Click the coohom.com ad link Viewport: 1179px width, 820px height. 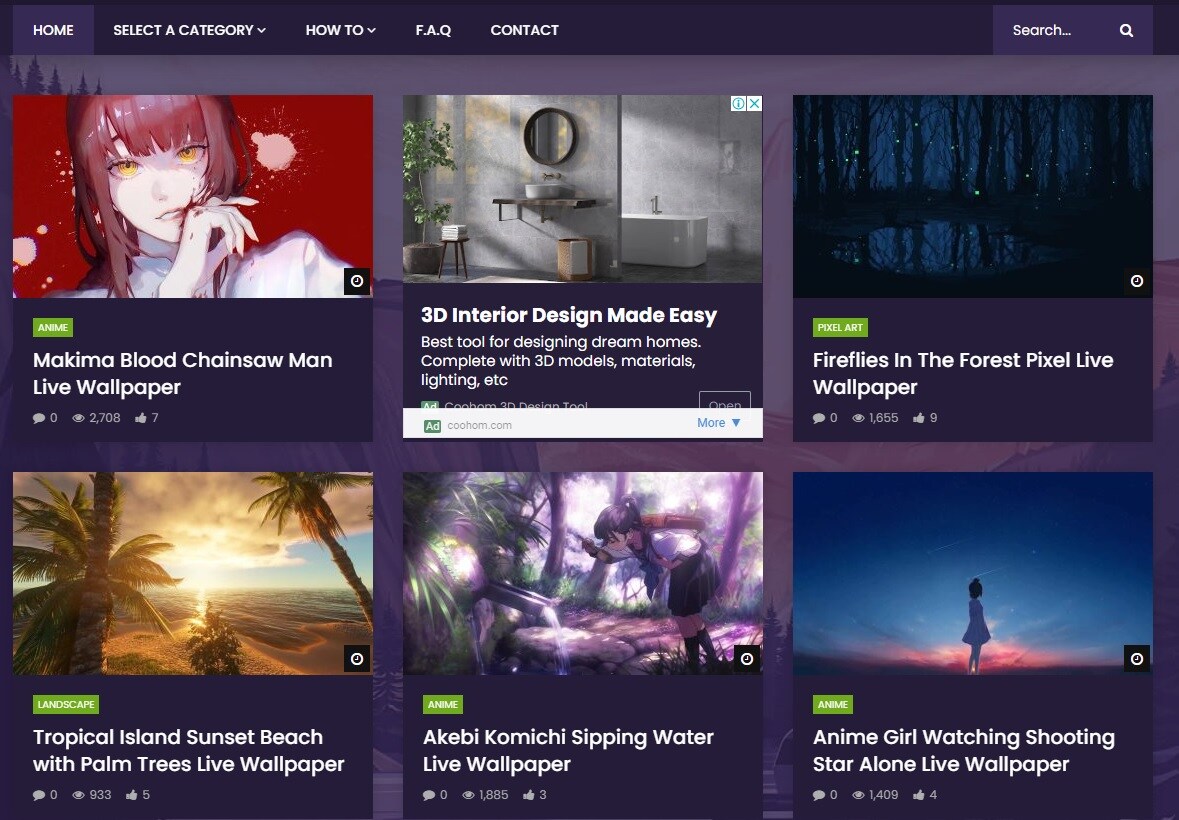point(479,425)
